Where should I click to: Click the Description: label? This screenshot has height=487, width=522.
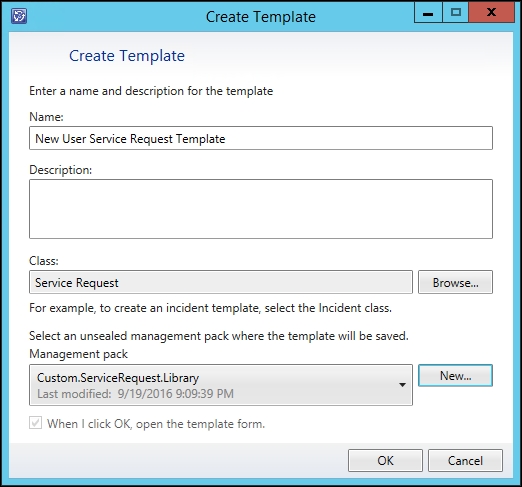[61, 170]
